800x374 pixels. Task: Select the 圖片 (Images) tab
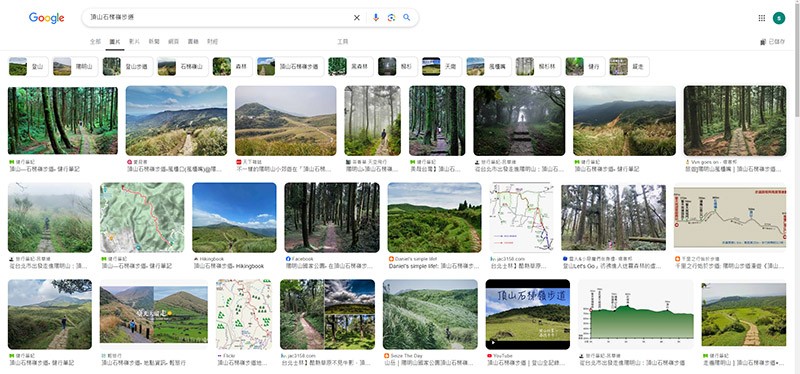coord(115,41)
